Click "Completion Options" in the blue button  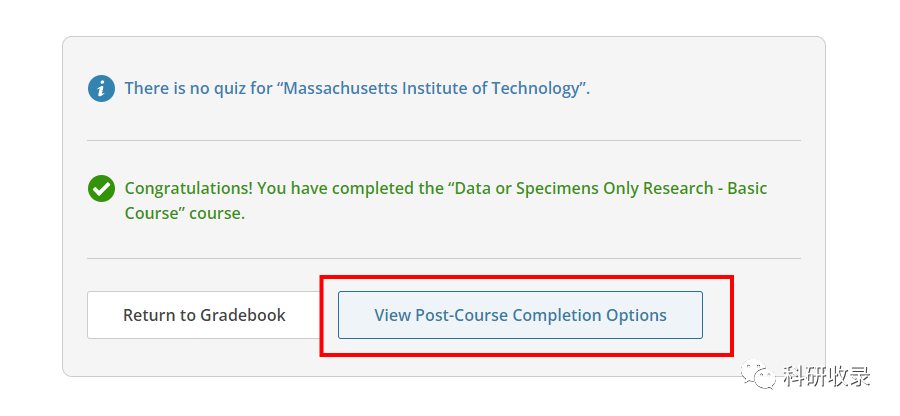pyautogui.click(x=590, y=315)
